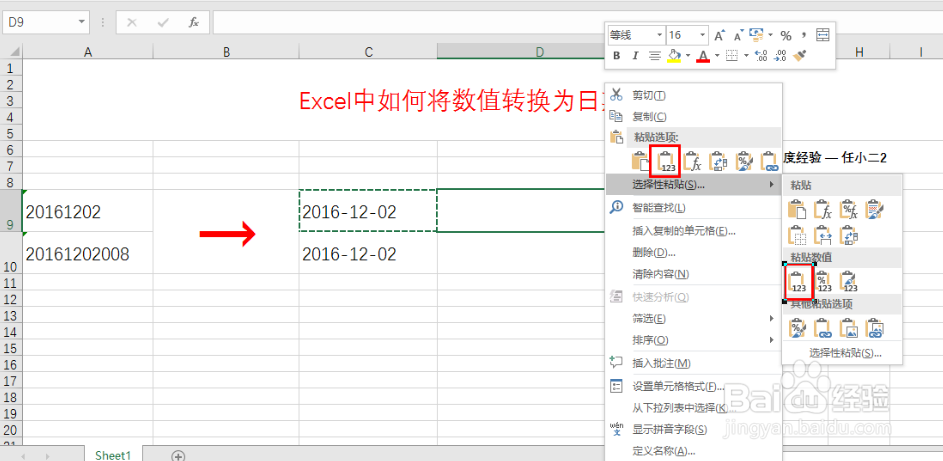
Task: Choose Transpose in context menu paste options row
Action: click(x=719, y=161)
